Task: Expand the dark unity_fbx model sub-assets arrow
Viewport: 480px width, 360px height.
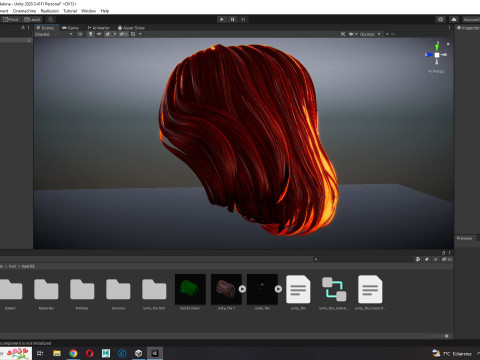Action: pos(278,289)
